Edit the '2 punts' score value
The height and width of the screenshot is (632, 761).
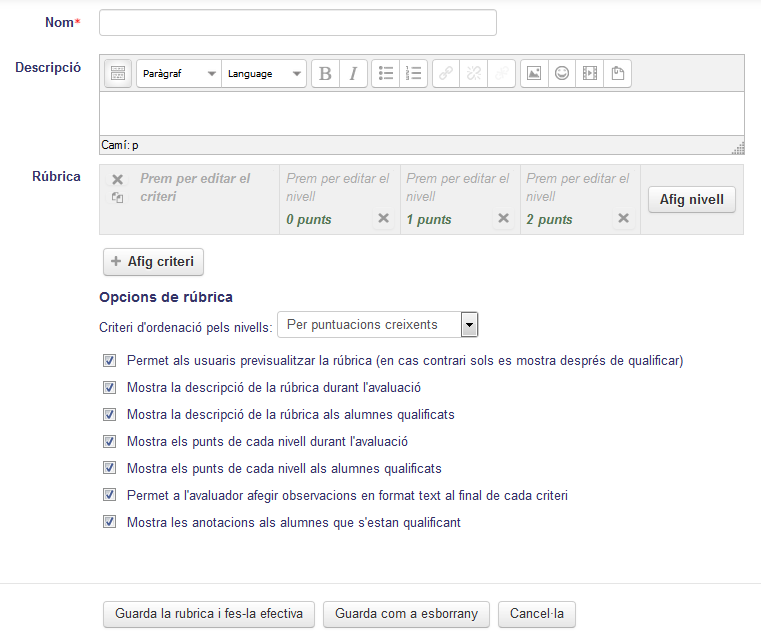click(x=549, y=219)
